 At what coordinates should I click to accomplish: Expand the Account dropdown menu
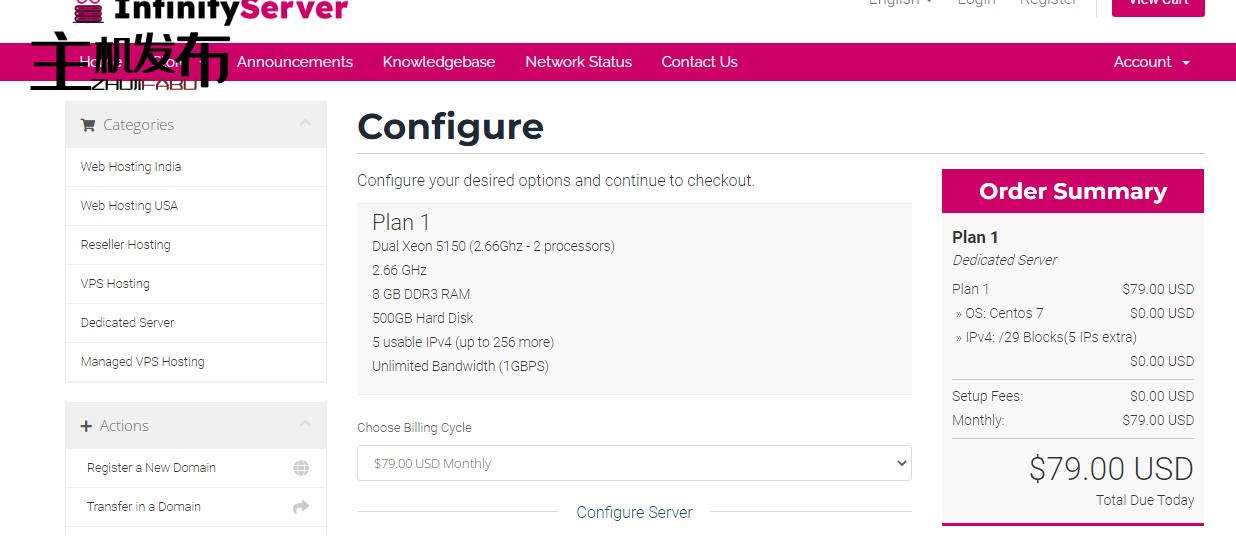(1151, 62)
